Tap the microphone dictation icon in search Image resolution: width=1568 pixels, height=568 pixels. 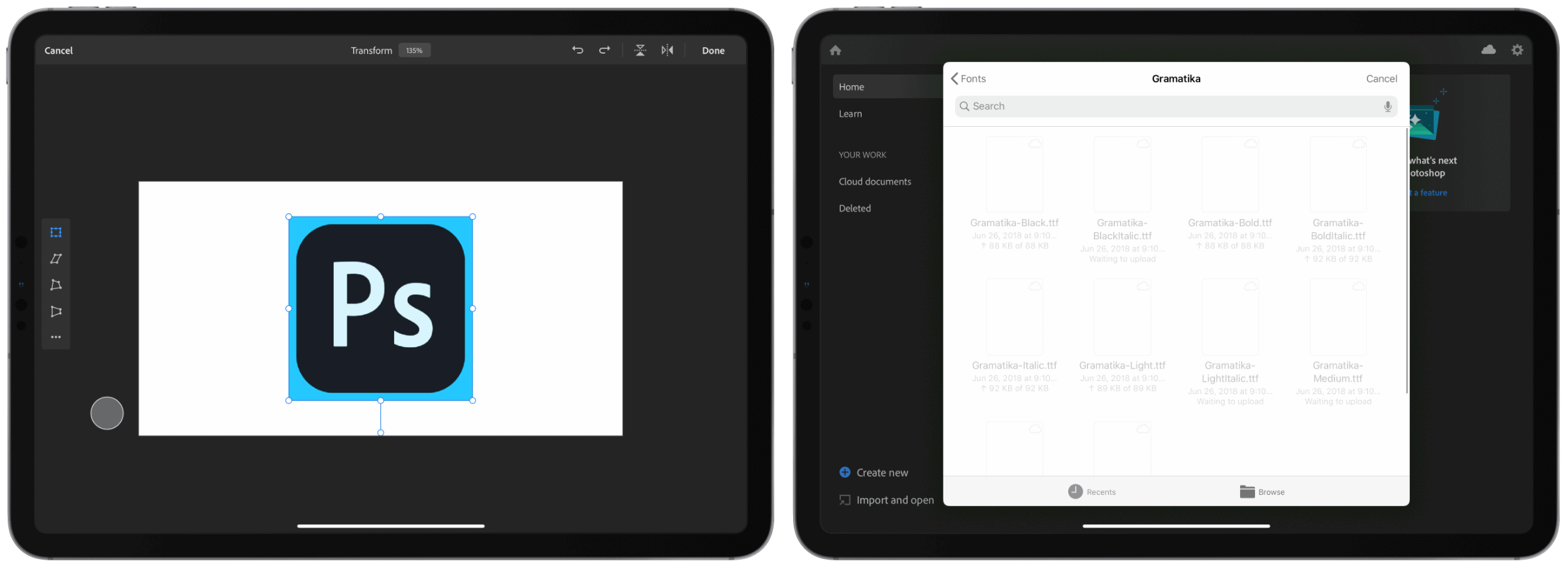point(1388,107)
